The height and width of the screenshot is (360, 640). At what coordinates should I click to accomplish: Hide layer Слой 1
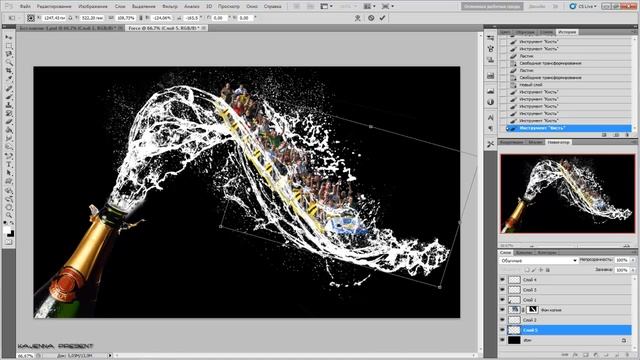tap(502, 300)
